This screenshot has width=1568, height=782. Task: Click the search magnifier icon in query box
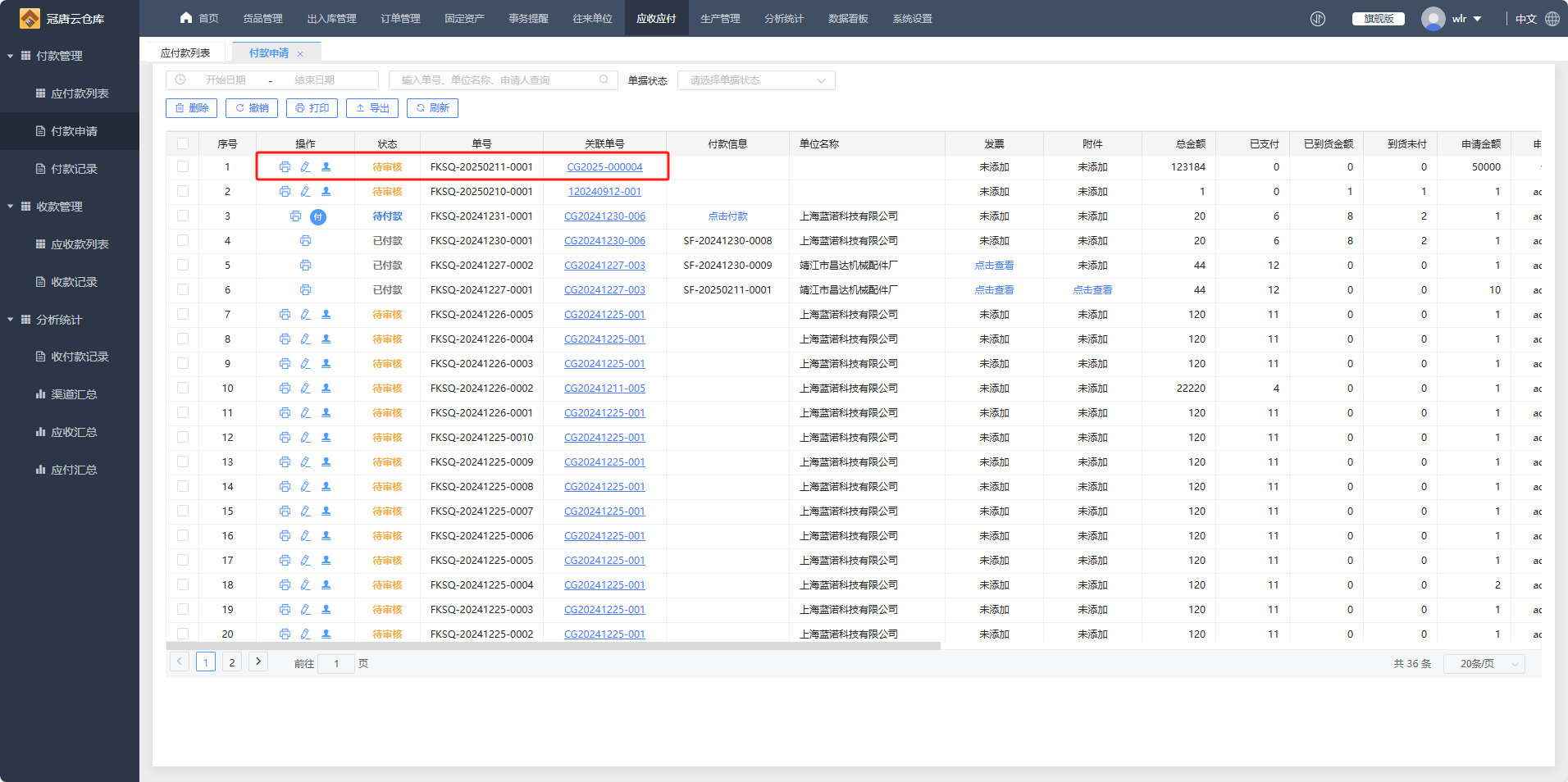click(604, 80)
